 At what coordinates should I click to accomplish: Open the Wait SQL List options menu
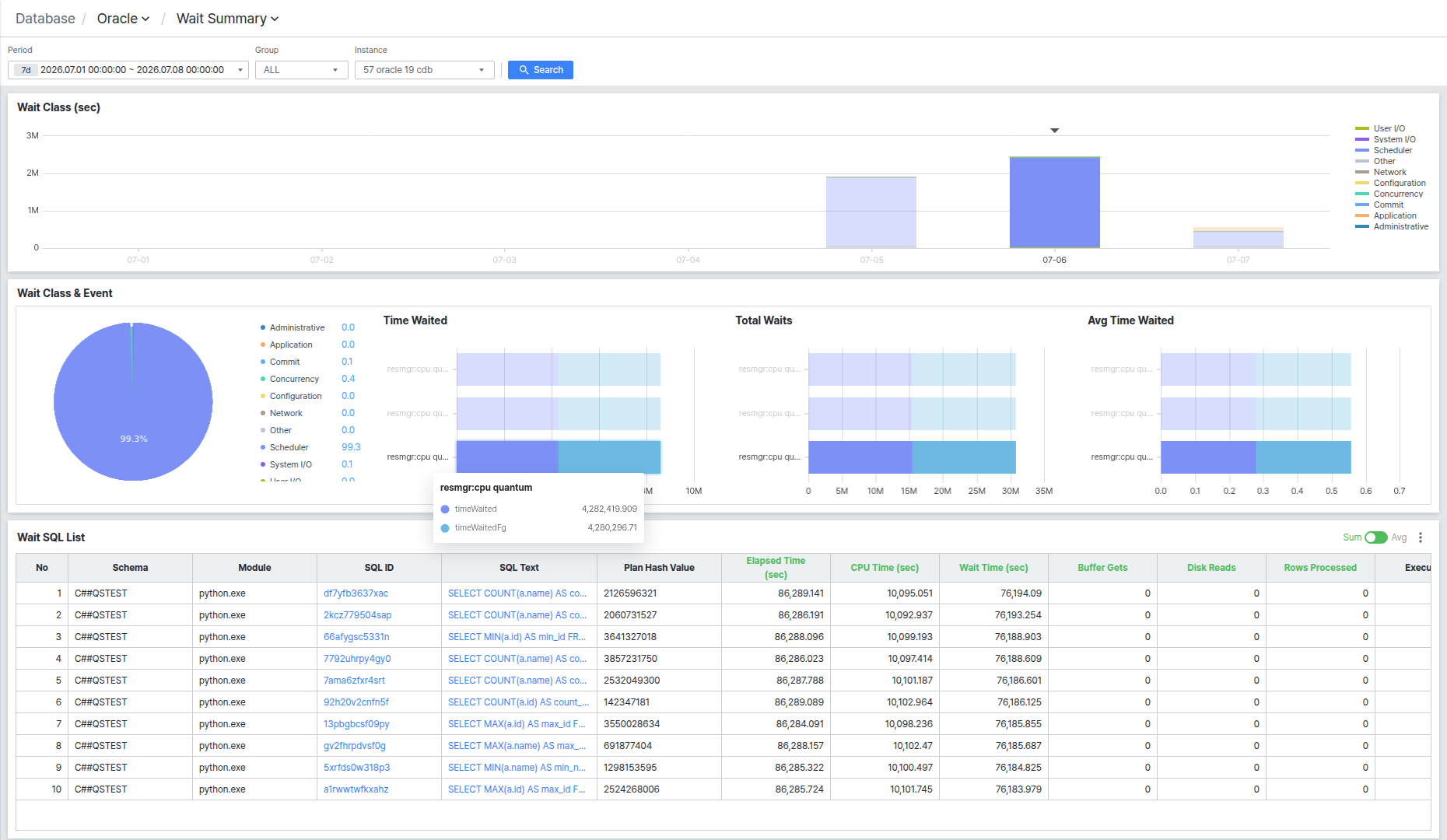(x=1421, y=537)
